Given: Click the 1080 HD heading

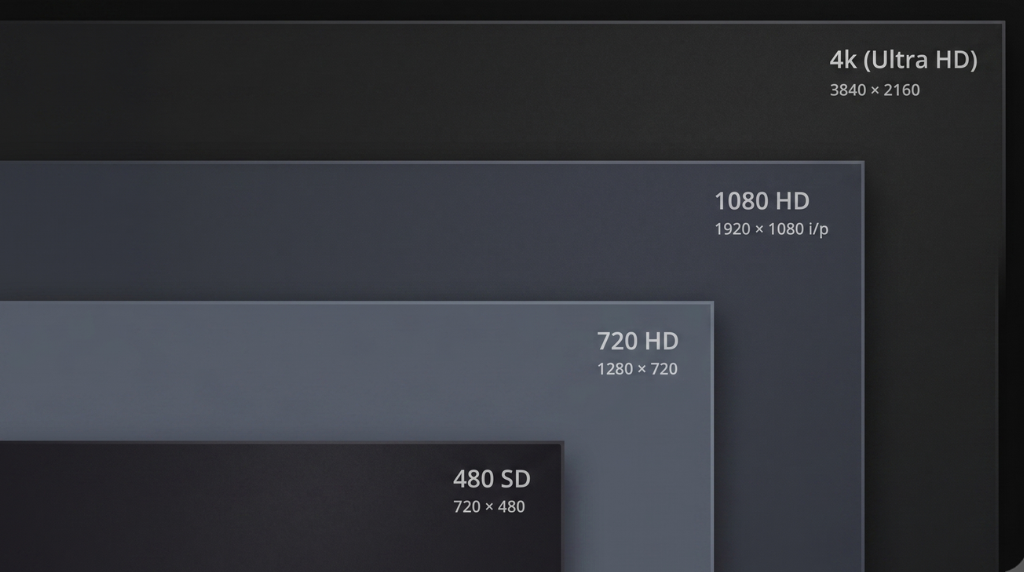Looking at the screenshot, I should pos(761,201).
